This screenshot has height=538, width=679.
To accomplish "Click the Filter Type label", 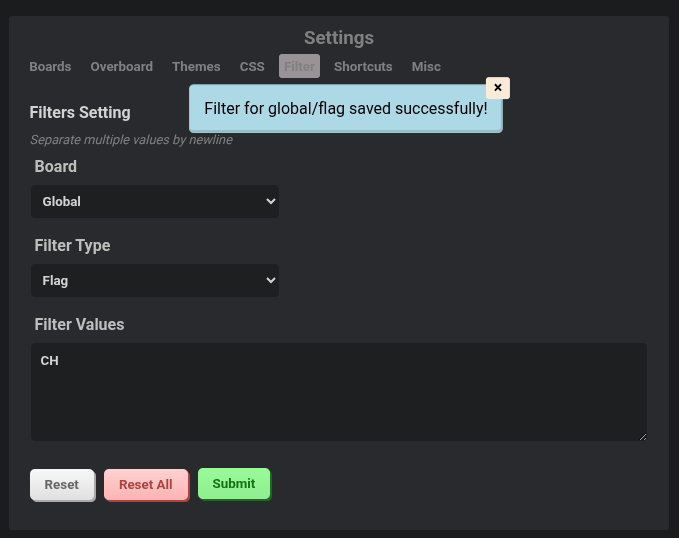I will click(72, 246).
